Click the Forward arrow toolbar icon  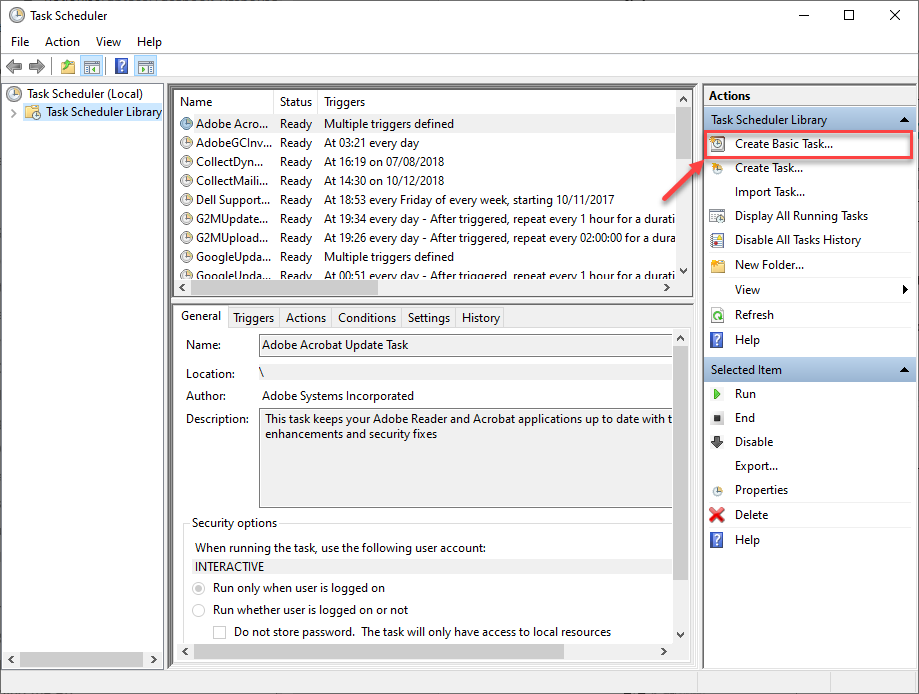tap(37, 67)
